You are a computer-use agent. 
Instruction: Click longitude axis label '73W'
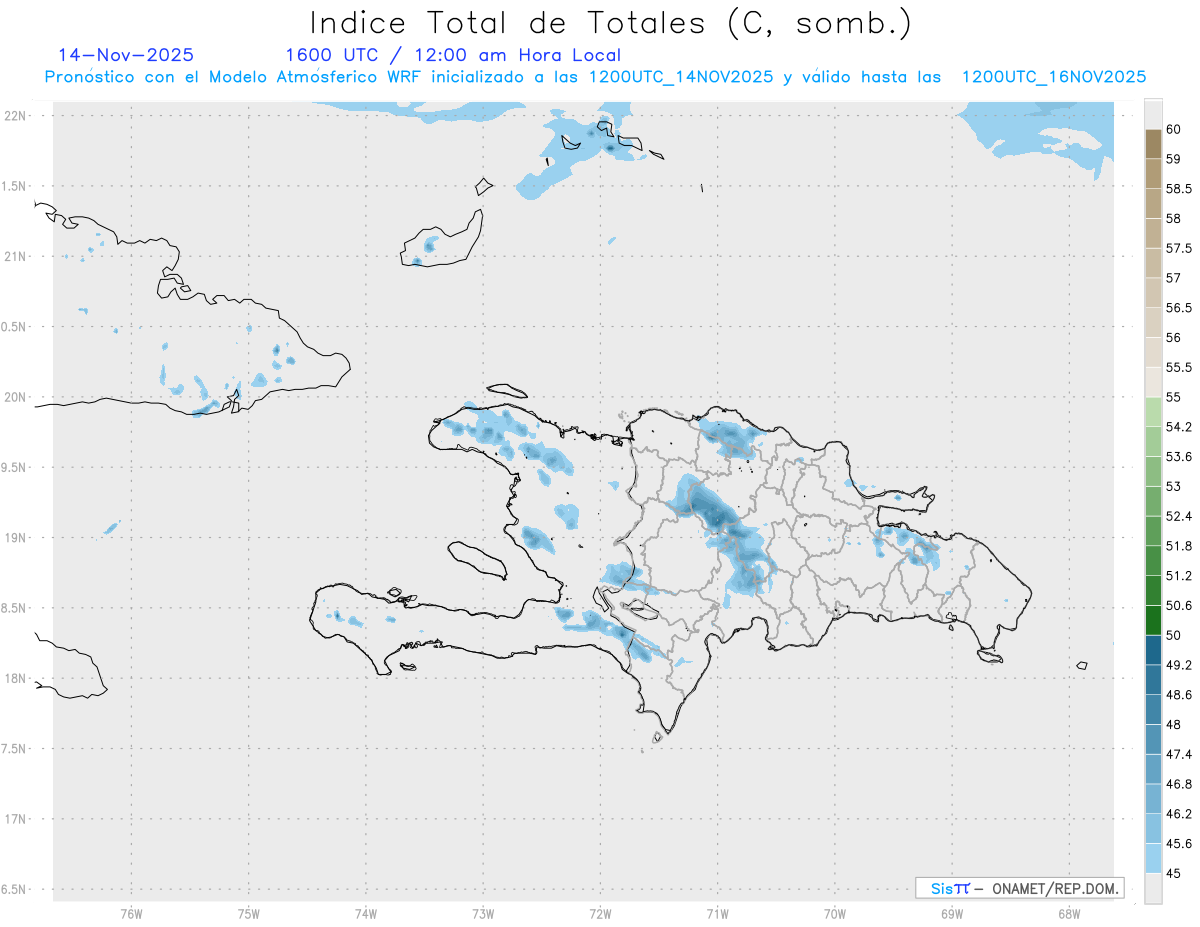(x=483, y=914)
